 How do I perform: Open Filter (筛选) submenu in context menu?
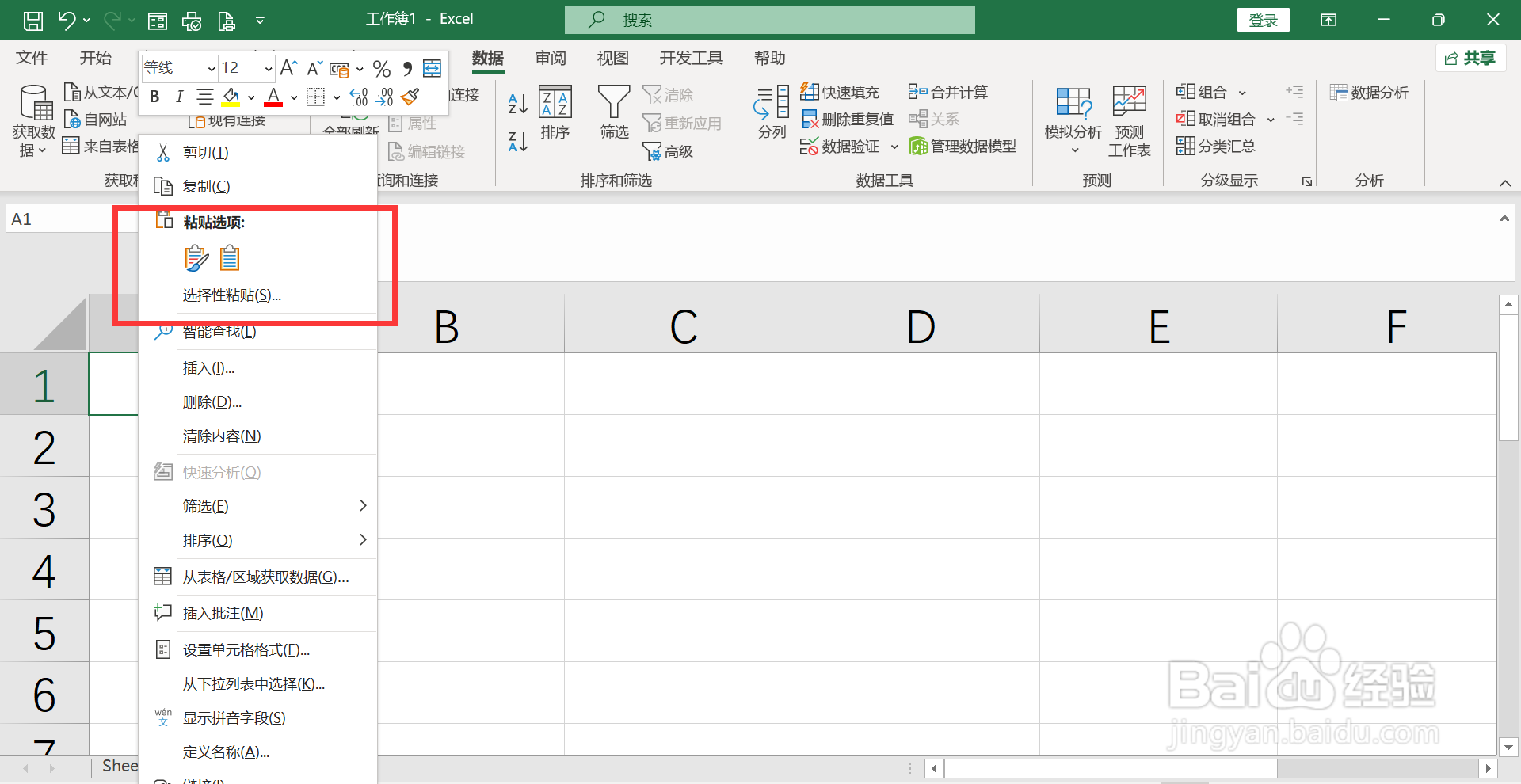(x=257, y=506)
